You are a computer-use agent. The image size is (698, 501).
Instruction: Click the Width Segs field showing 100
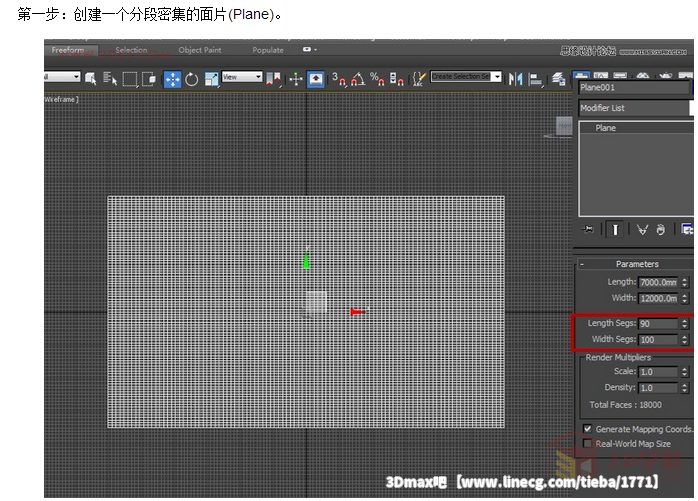click(x=658, y=340)
